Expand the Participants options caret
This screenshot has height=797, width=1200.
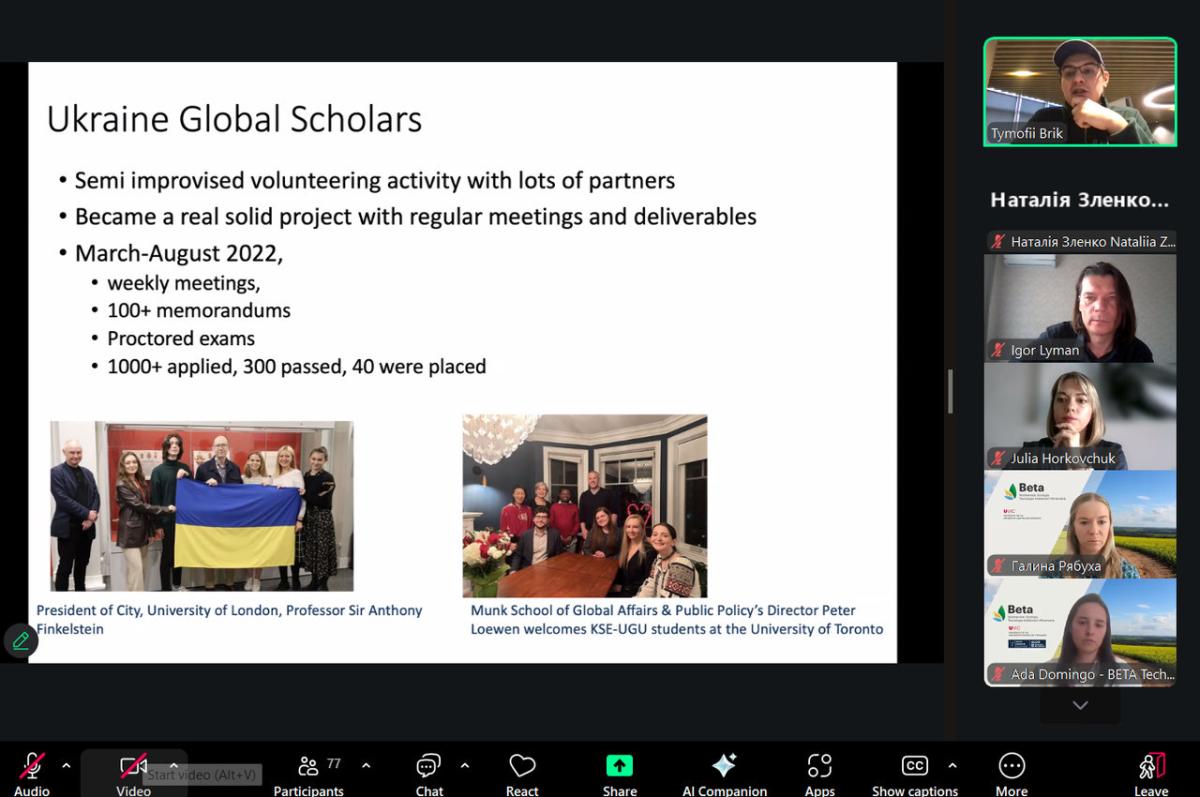[366, 766]
